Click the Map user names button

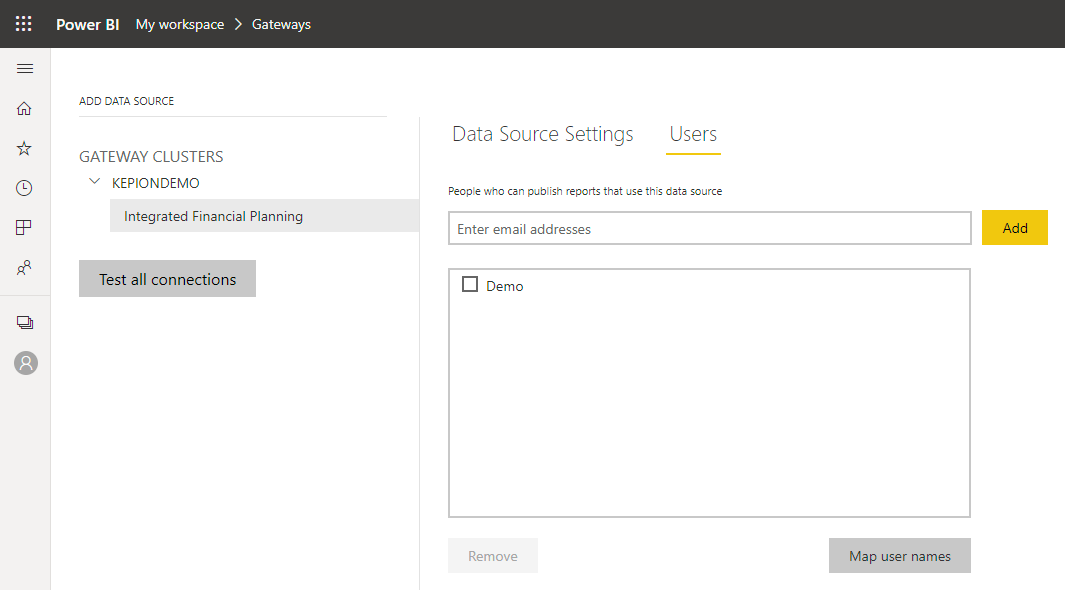pyautogui.click(x=899, y=556)
